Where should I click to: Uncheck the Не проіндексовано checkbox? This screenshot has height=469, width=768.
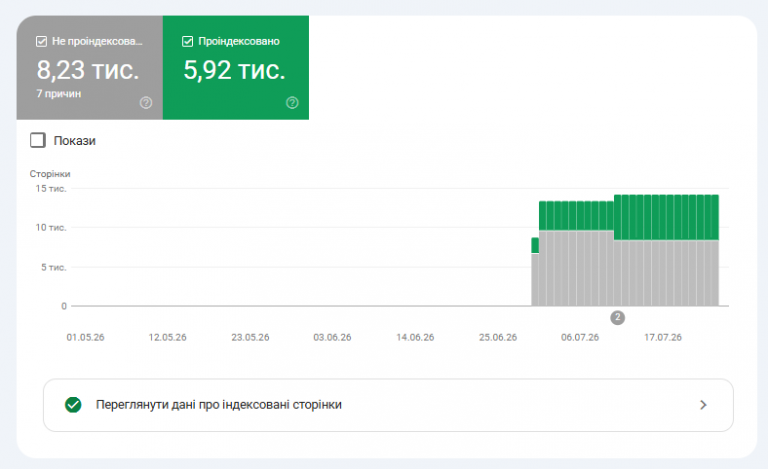pyautogui.click(x=42, y=42)
